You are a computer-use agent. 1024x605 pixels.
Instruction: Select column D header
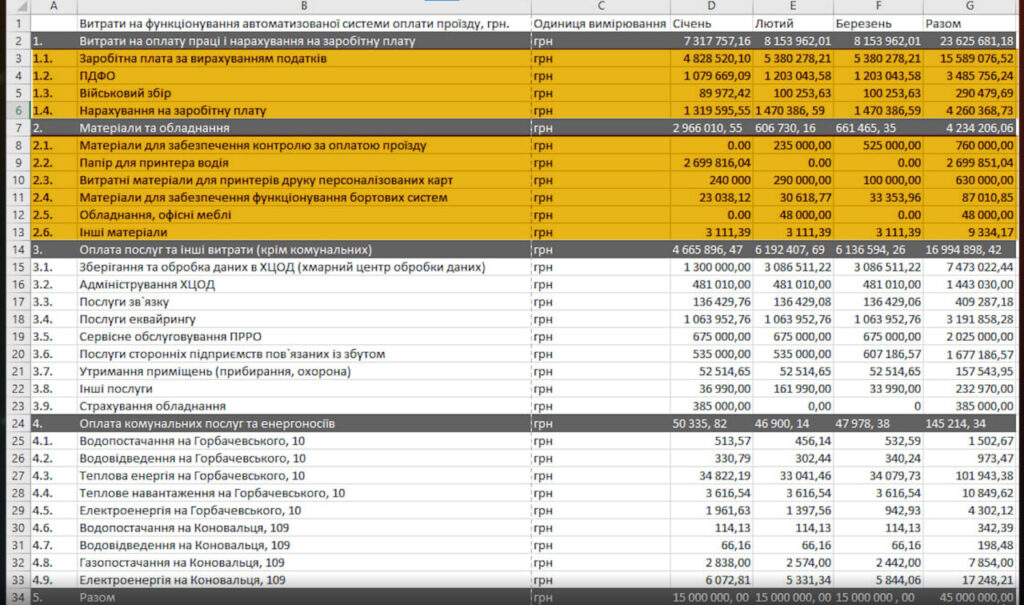click(x=711, y=6)
